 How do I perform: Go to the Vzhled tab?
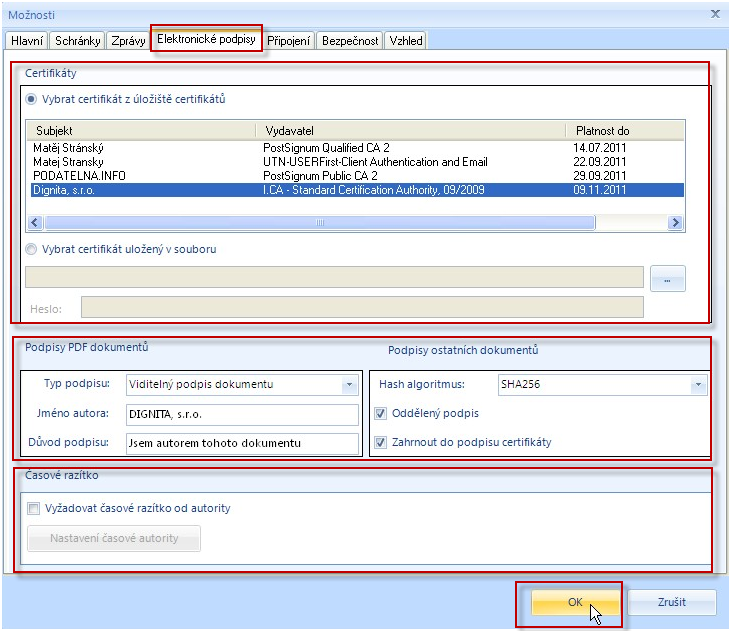click(x=406, y=41)
